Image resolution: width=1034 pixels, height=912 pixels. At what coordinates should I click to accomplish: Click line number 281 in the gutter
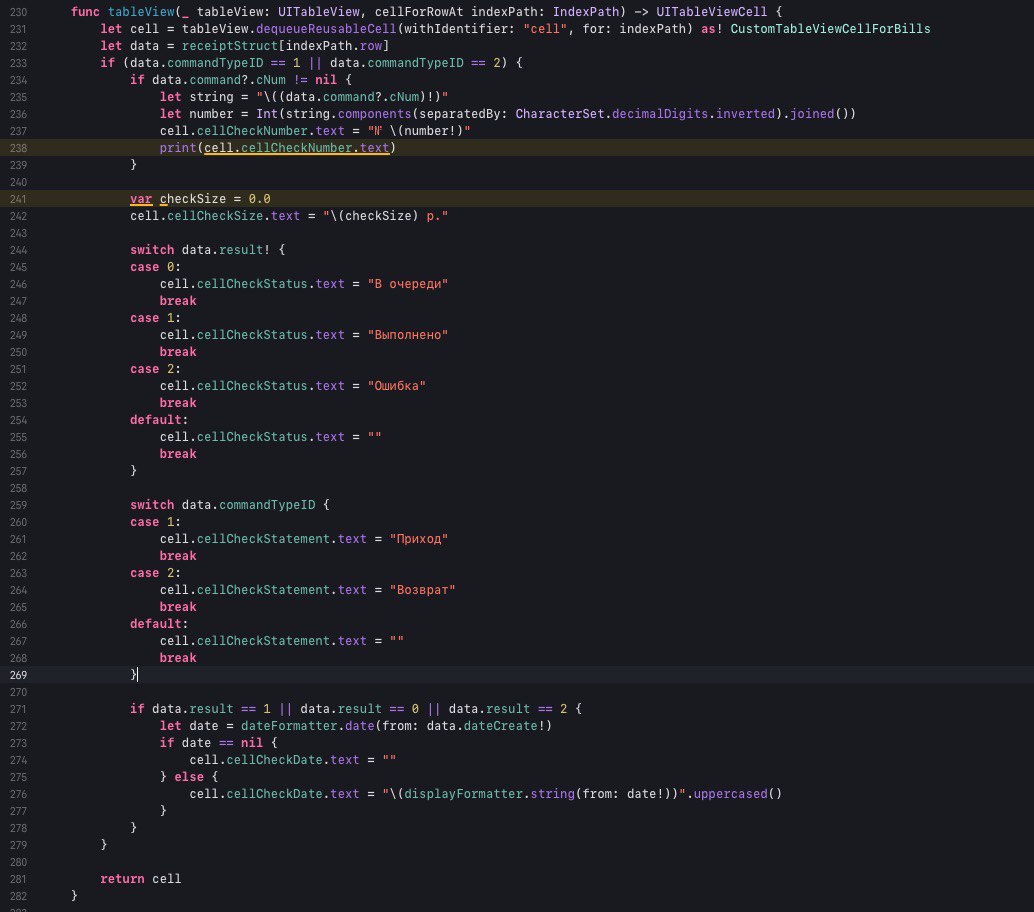tap(18, 880)
